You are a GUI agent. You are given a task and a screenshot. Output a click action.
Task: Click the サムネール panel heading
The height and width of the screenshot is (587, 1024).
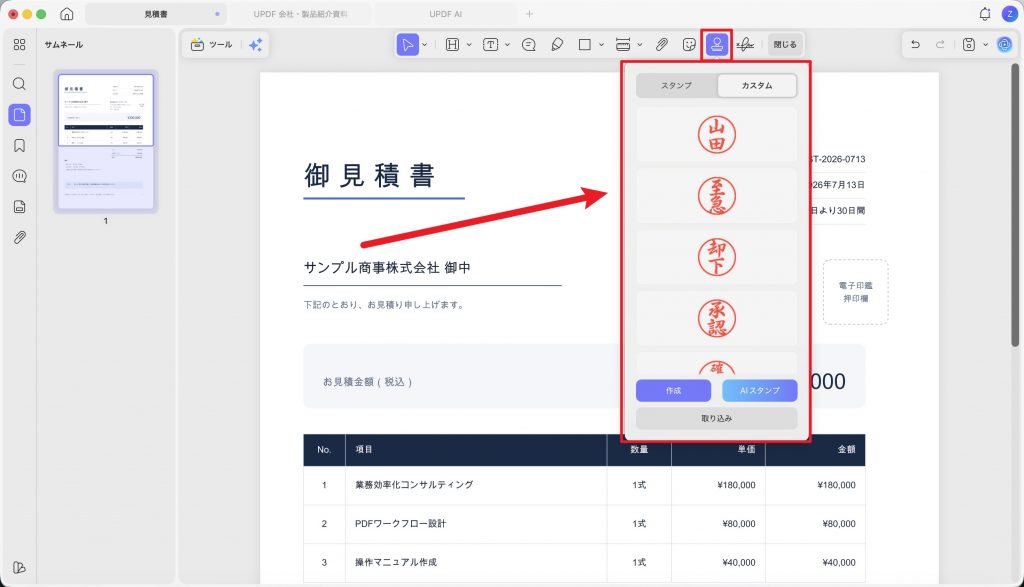point(64,44)
